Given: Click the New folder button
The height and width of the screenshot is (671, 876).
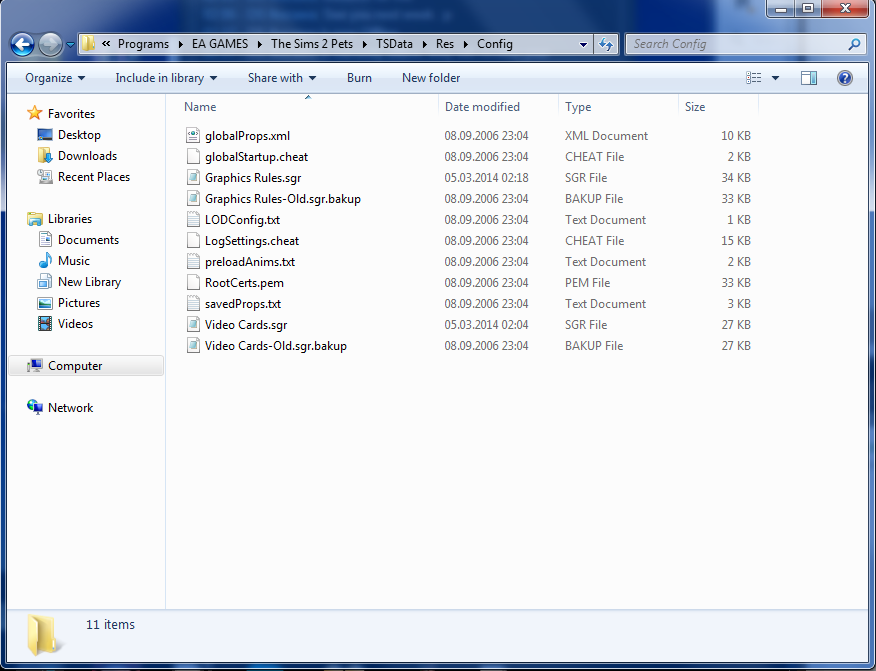Looking at the screenshot, I should (x=431, y=78).
